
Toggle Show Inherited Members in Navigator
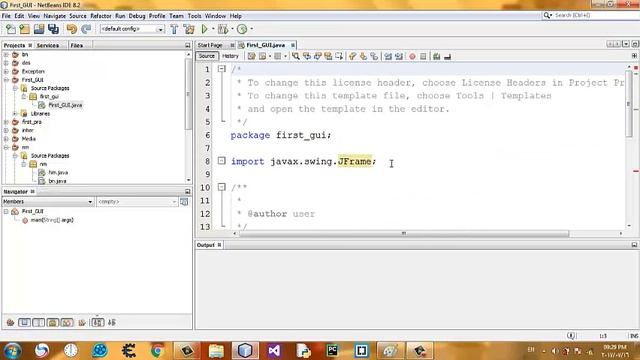pyautogui.click(x=11, y=322)
